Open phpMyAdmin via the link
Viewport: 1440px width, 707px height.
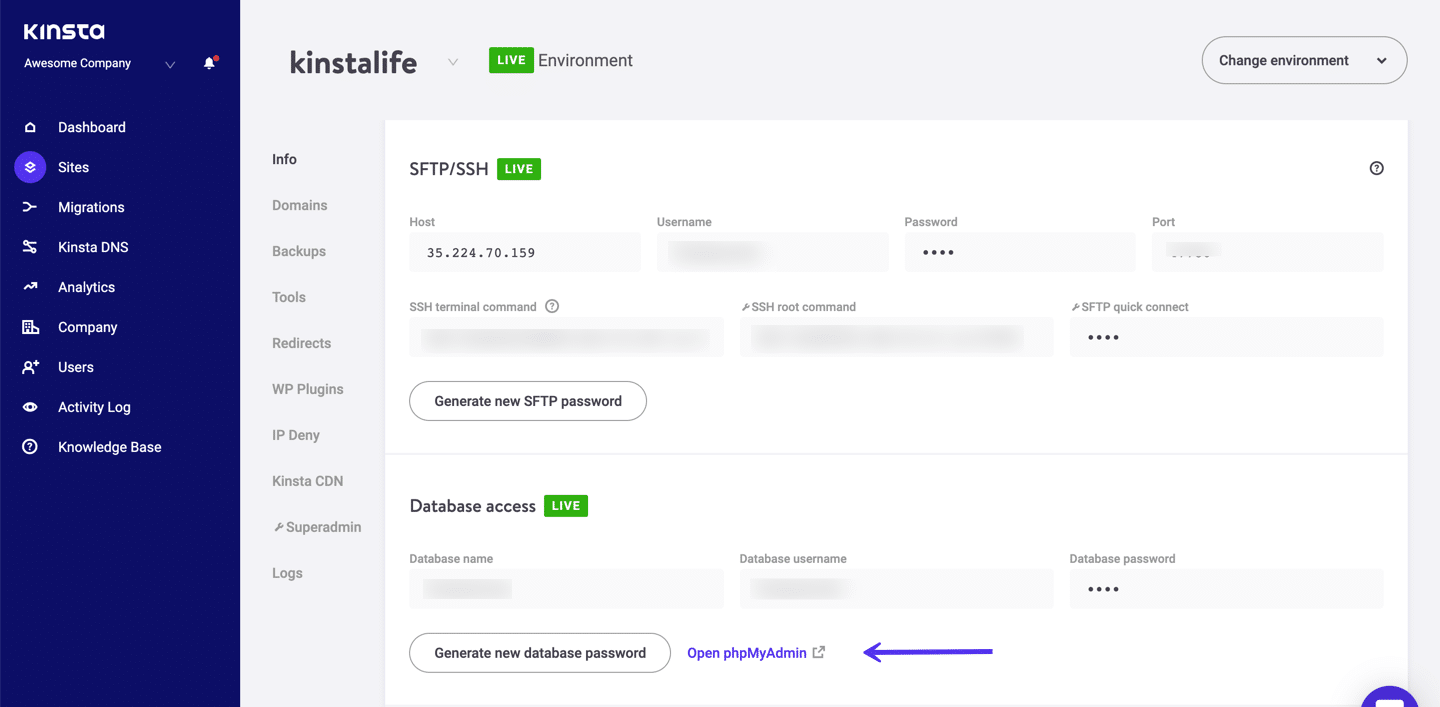click(x=747, y=652)
